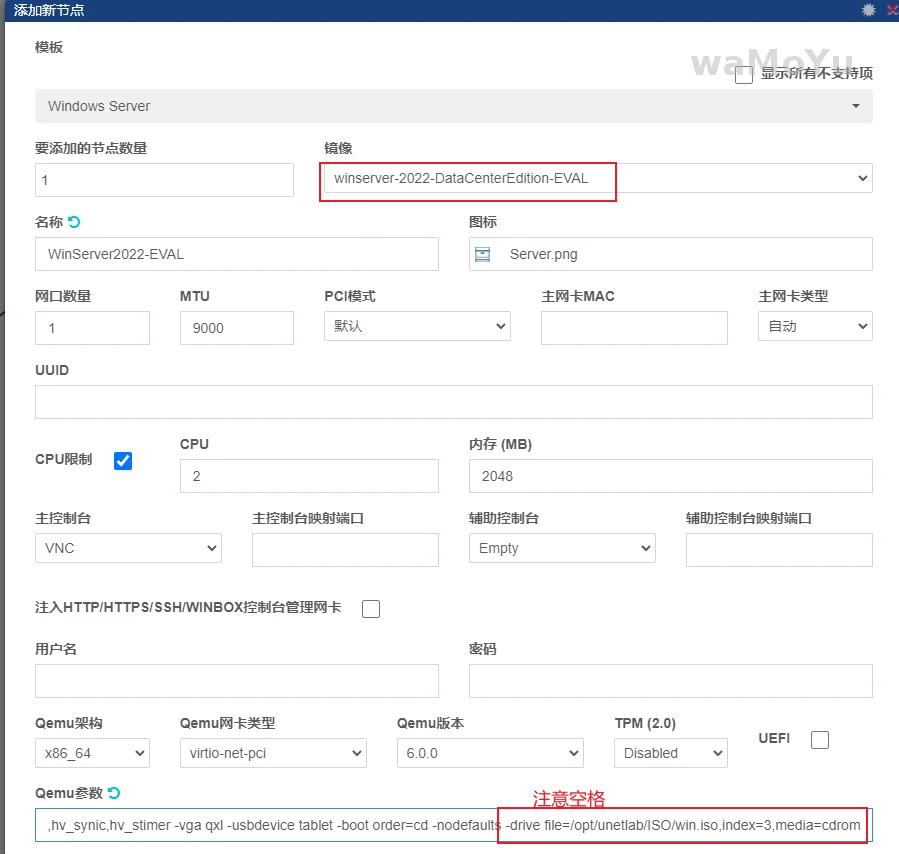The height and width of the screenshot is (854, 899).
Task: Open the 主网卡类型 dropdown
Action: 815,327
